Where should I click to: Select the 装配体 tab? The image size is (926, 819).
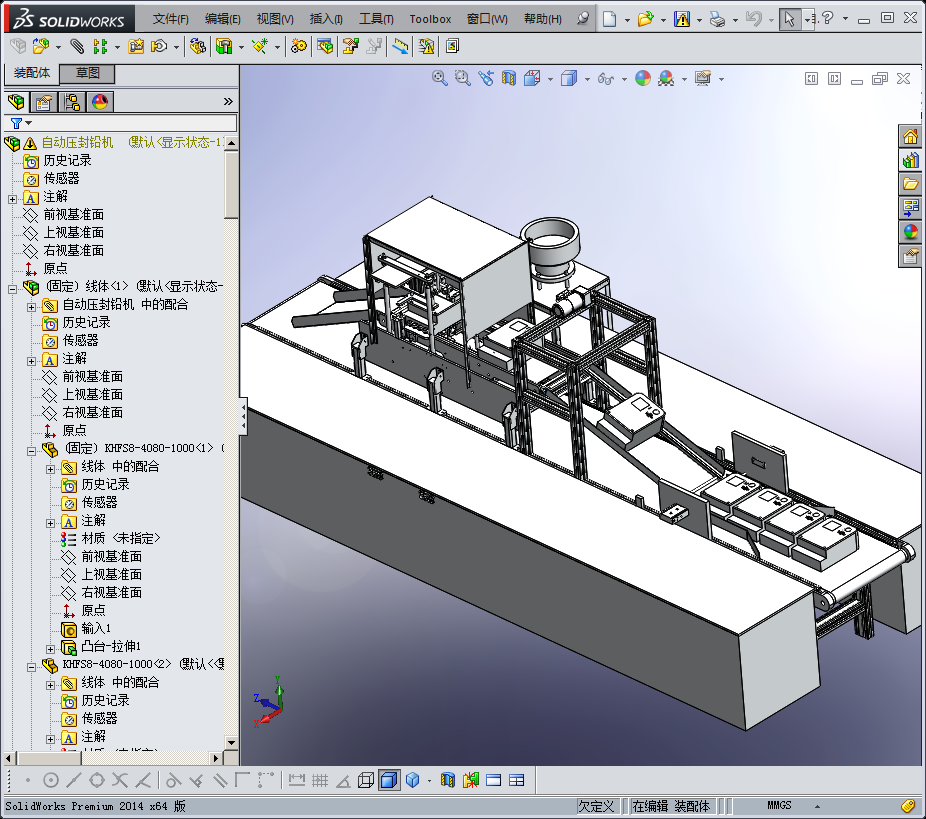click(x=32, y=73)
